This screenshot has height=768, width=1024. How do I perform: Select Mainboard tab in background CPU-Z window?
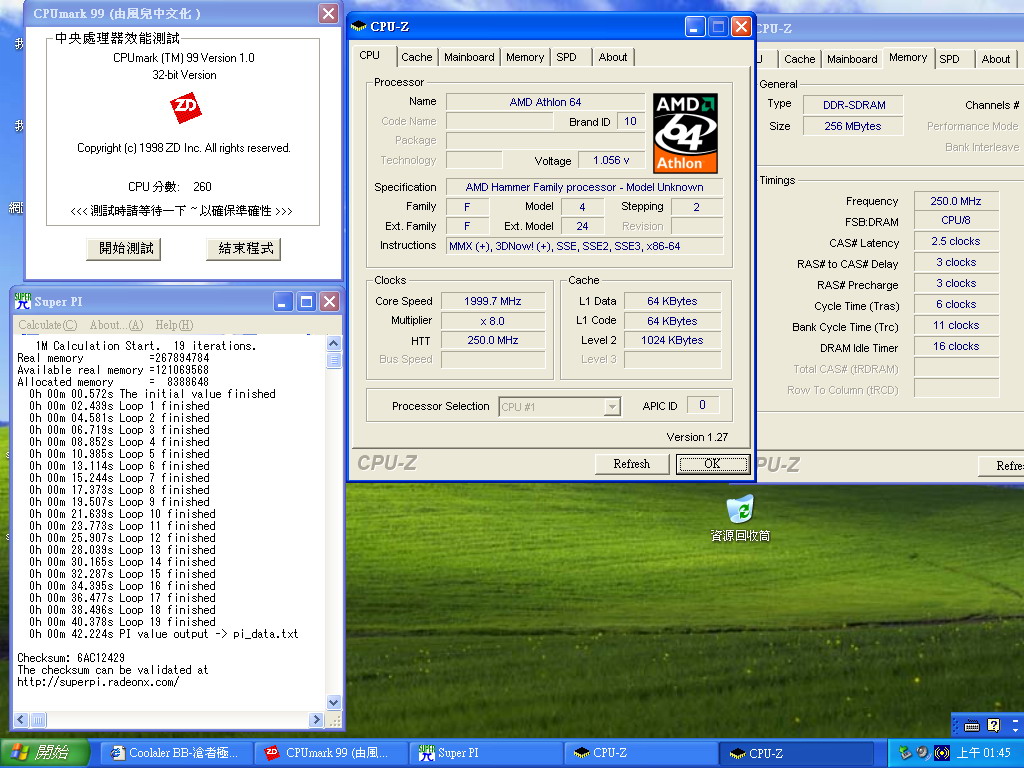pos(852,59)
